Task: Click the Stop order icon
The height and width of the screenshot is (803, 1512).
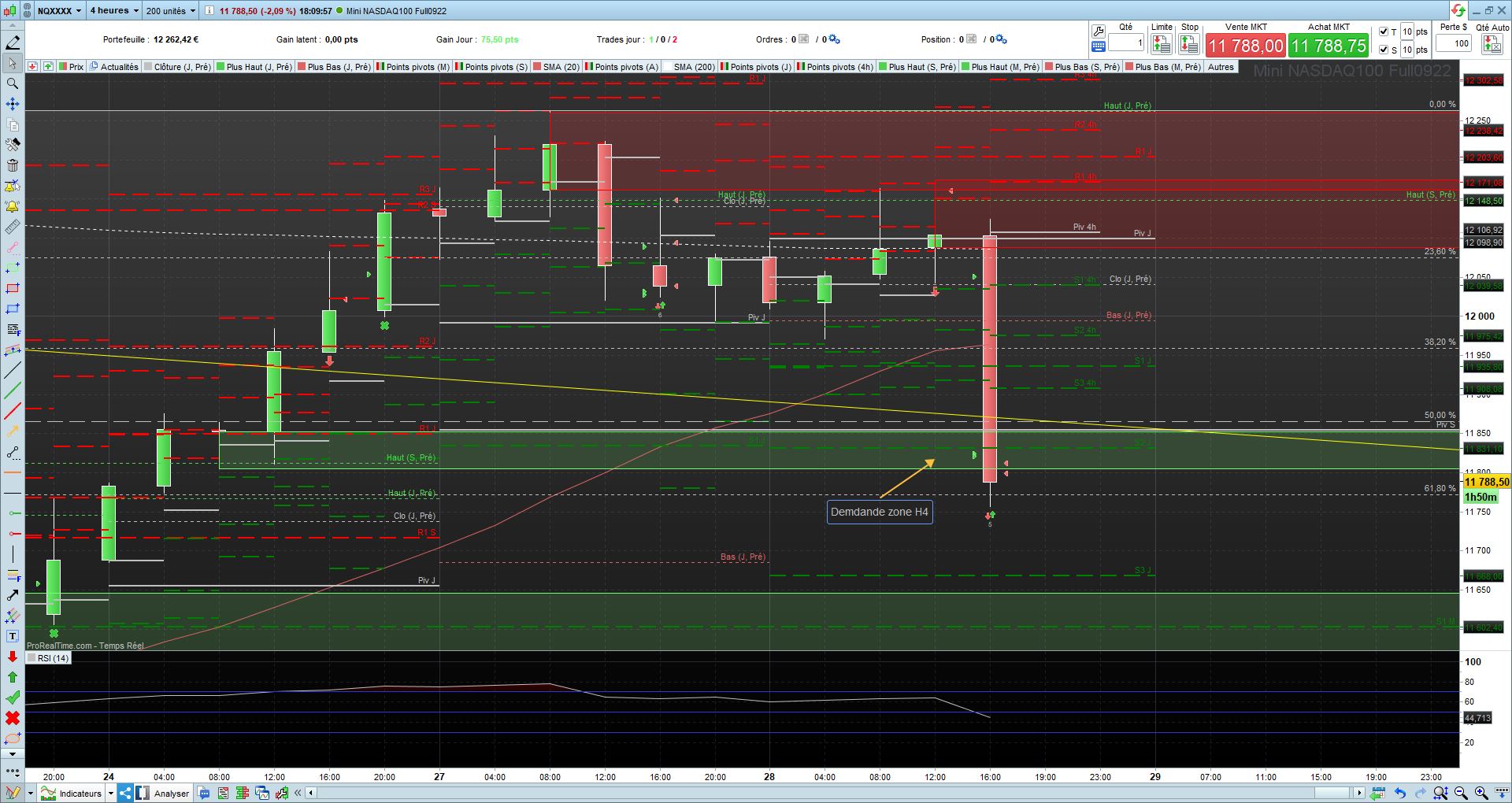Action: (x=1189, y=43)
